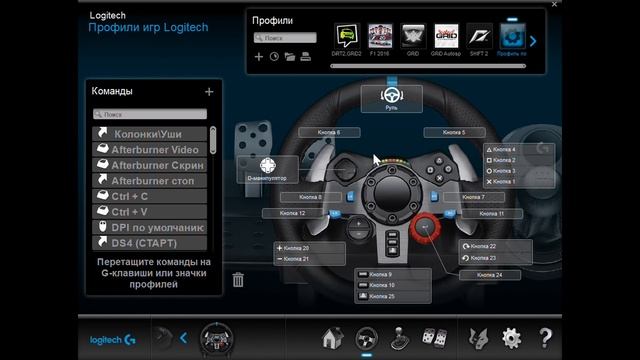Open the DiRT2.GRID2 profile
Viewport: 640px width, 360px height.
click(346, 36)
